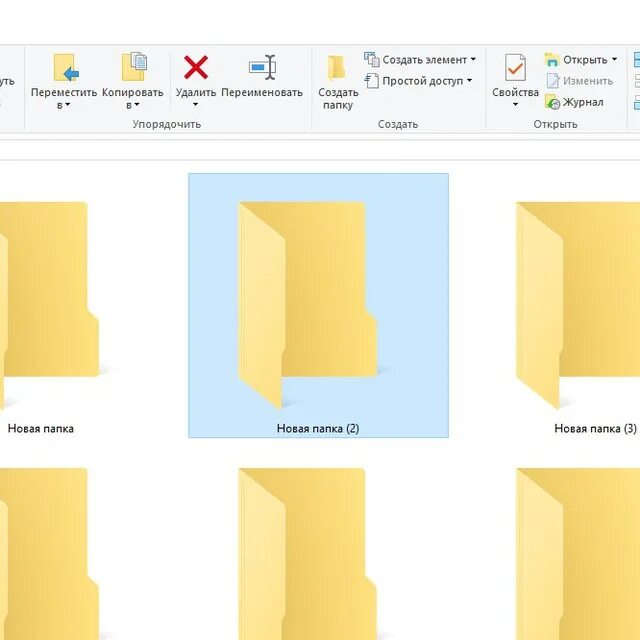Select the Новая папка (3) folder icon
Screen dimensions: 640x640
click(x=578, y=304)
